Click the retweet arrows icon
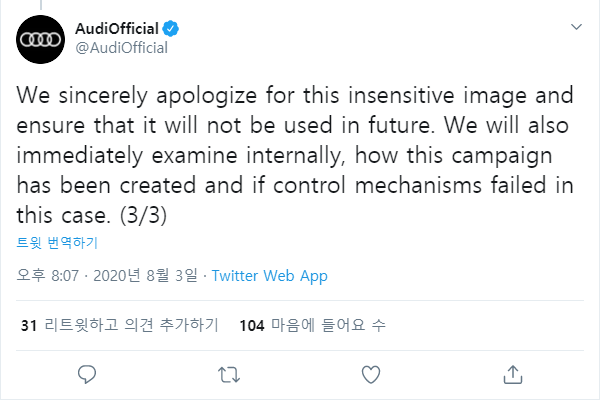This screenshot has width=600, height=400. tap(229, 375)
